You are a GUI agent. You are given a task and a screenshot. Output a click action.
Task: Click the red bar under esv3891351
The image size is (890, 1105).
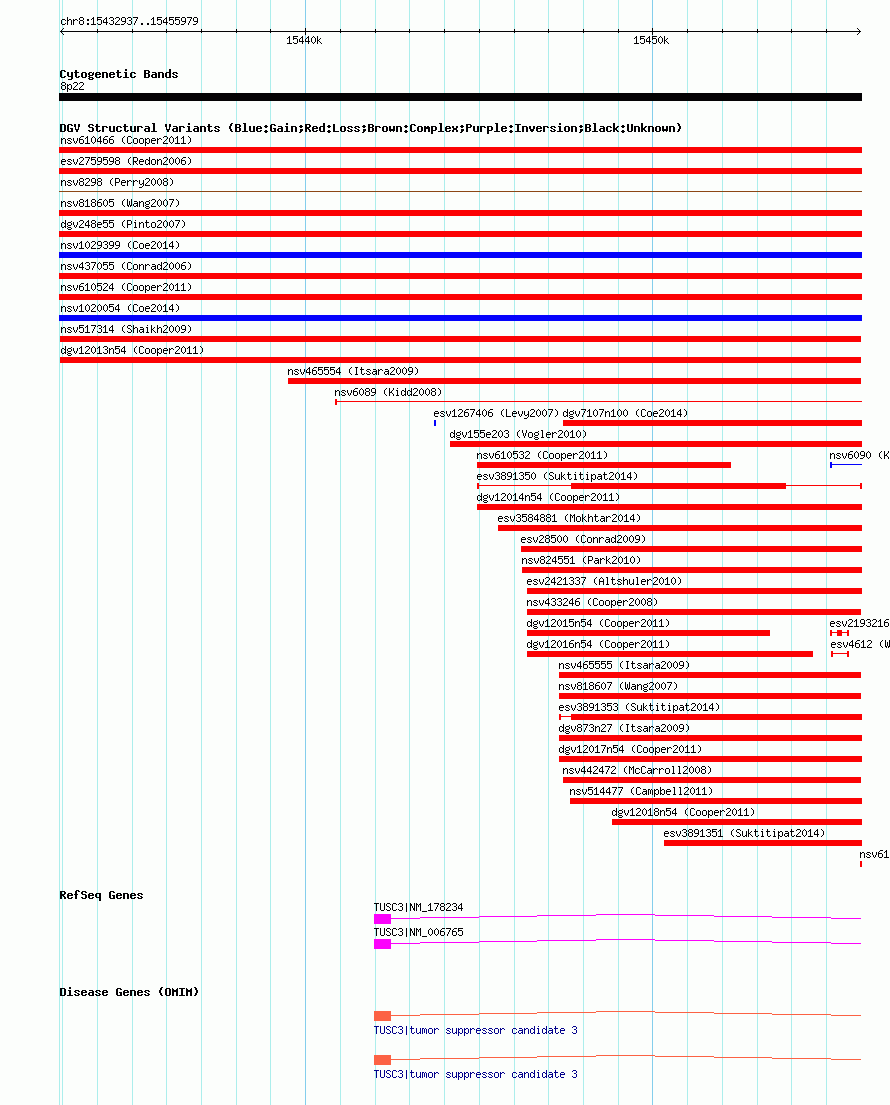pos(763,843)
